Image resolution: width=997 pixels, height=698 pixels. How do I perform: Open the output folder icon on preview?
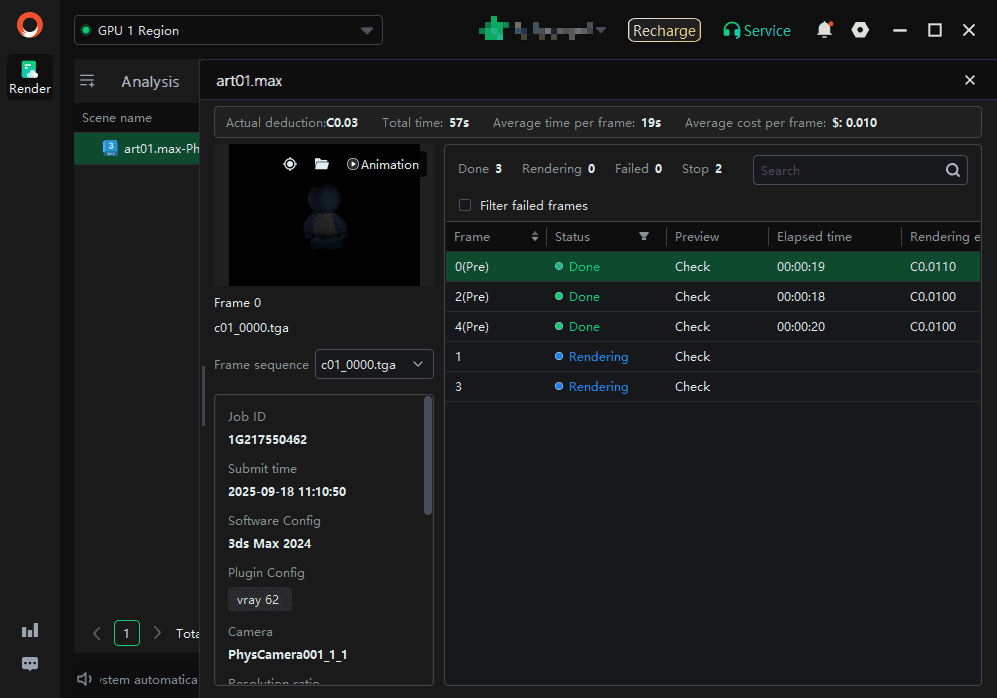point(321,164)
